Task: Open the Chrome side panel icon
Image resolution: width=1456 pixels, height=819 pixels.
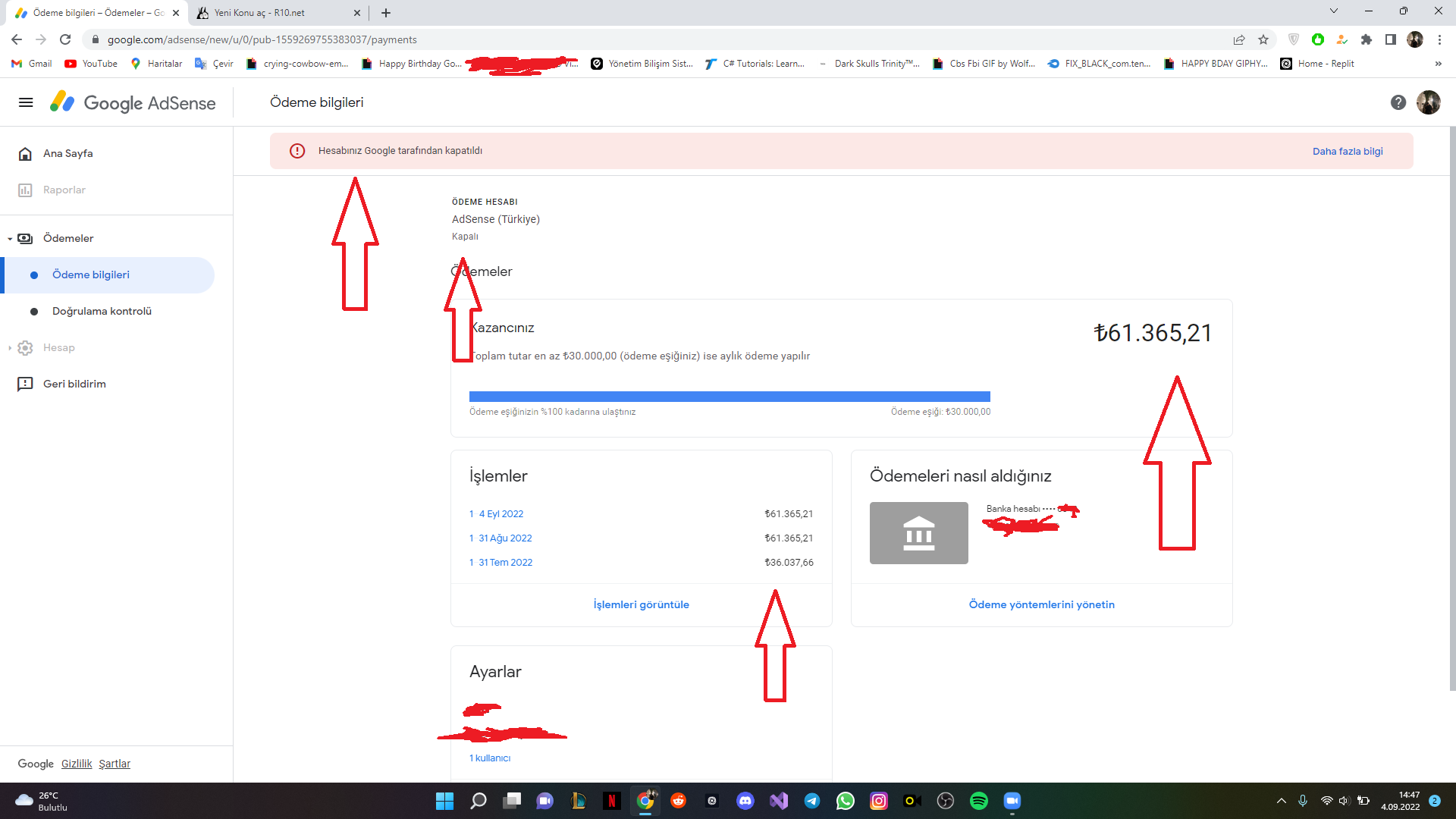Action: [1391, 39]
